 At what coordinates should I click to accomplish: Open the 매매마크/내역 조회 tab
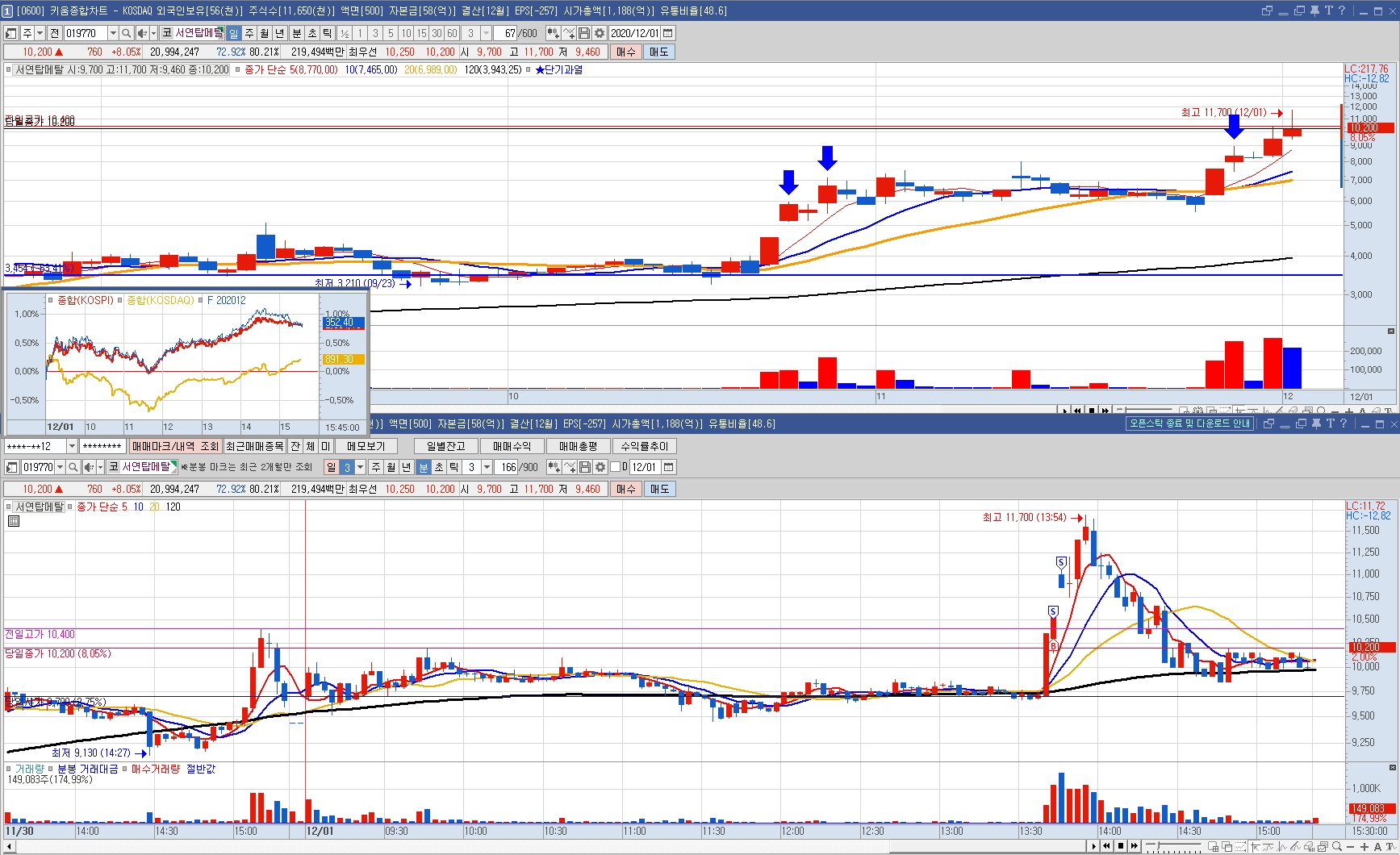coord(175,446)
